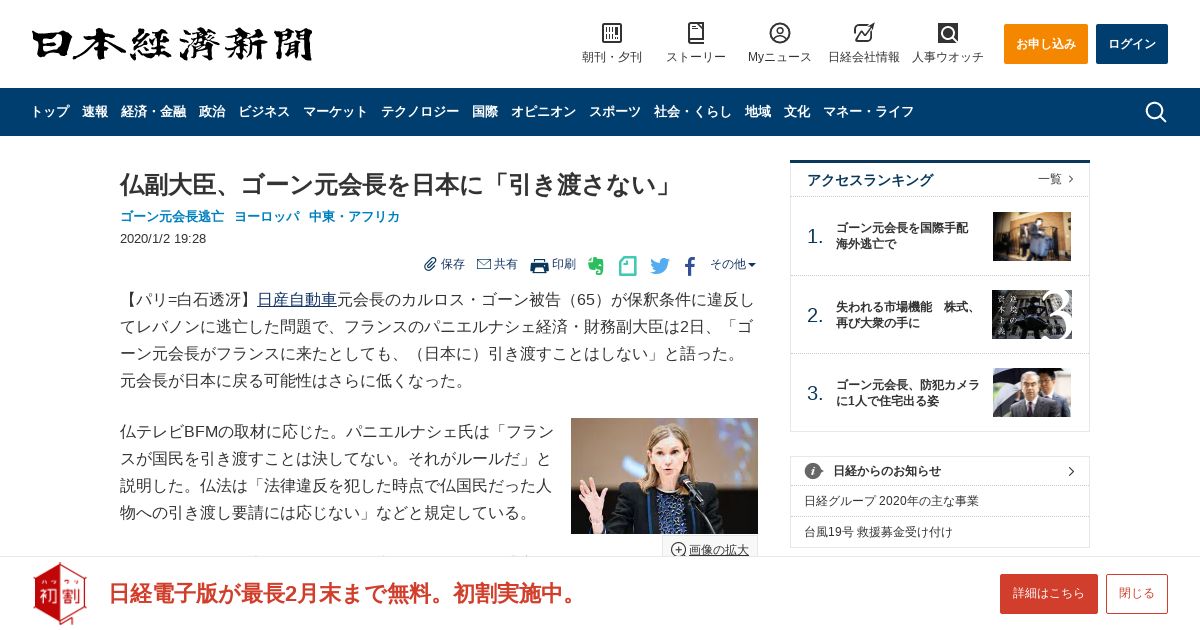Open 台風19号 救援募金受け付け notice
1200x630 pixels.
click(x=878, y=532)
